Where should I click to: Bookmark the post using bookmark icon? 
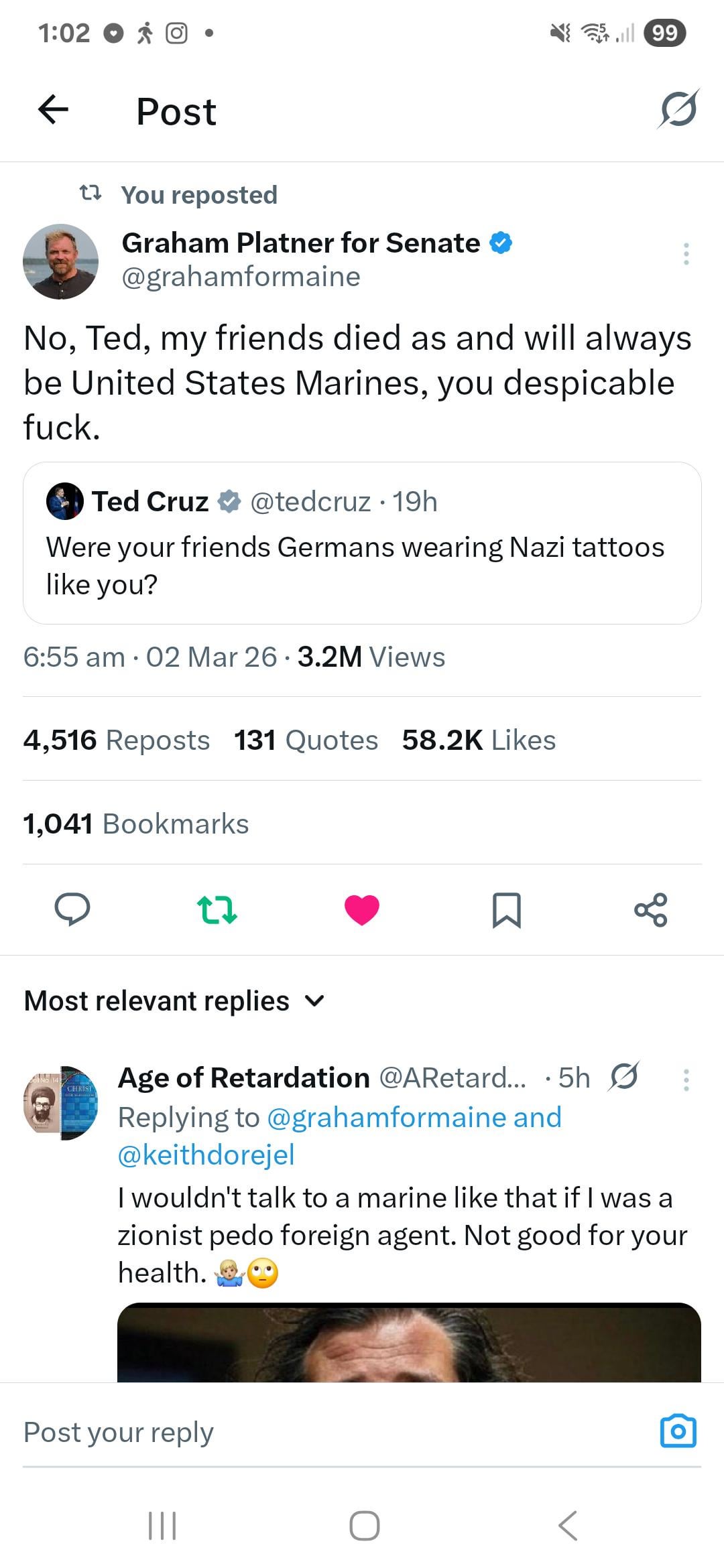pyautogui.click(x=506, y=909)
